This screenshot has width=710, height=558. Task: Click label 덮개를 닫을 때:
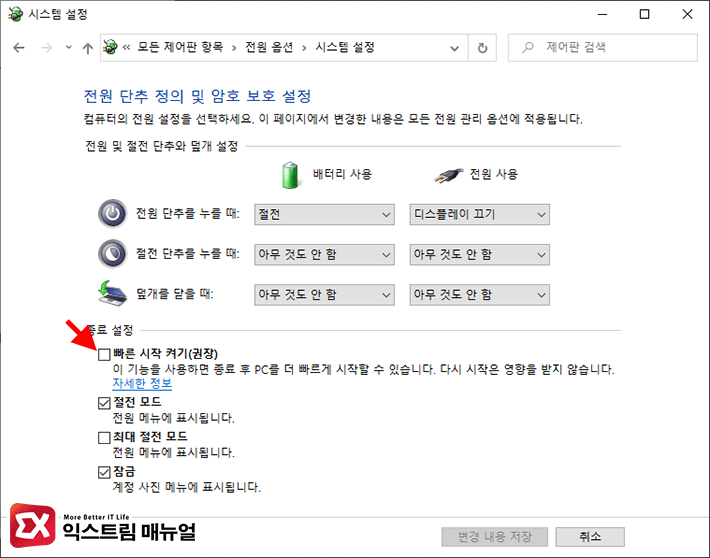point(175,294)
